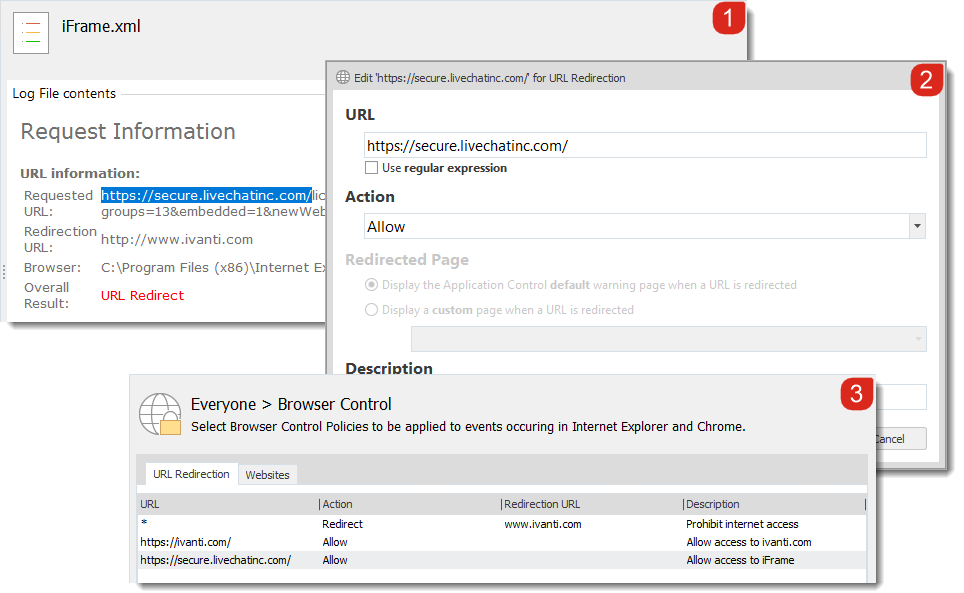Click the highlighted secure.livechatinc.com requested URL
Image resolution: width=964 pixels, height=593 pixels.
tap(206, 196)
